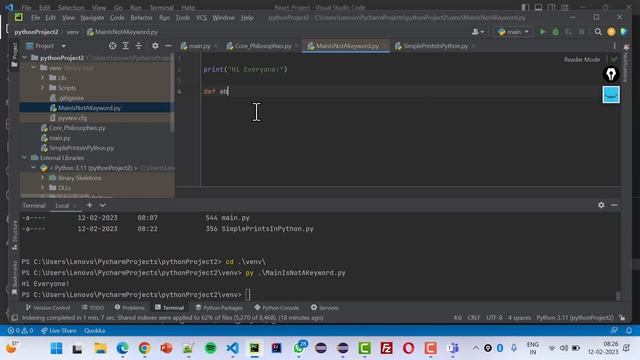The image size is (640, 360).
Task: Open the editor tabs three-dots menu
Action: click(x=615, y=46)
